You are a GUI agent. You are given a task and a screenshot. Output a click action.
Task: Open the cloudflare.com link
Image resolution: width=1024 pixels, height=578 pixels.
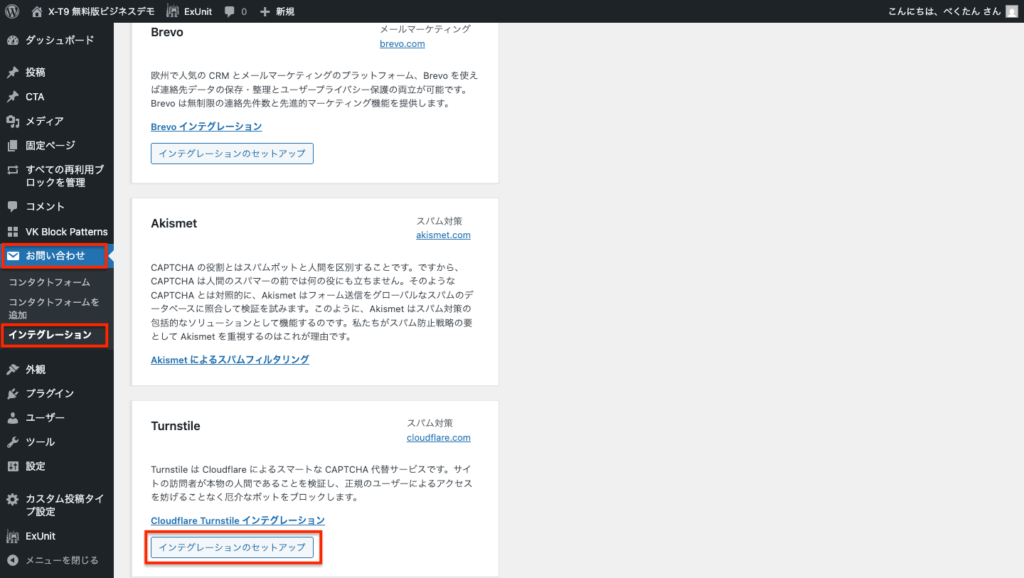pos(438,438)
